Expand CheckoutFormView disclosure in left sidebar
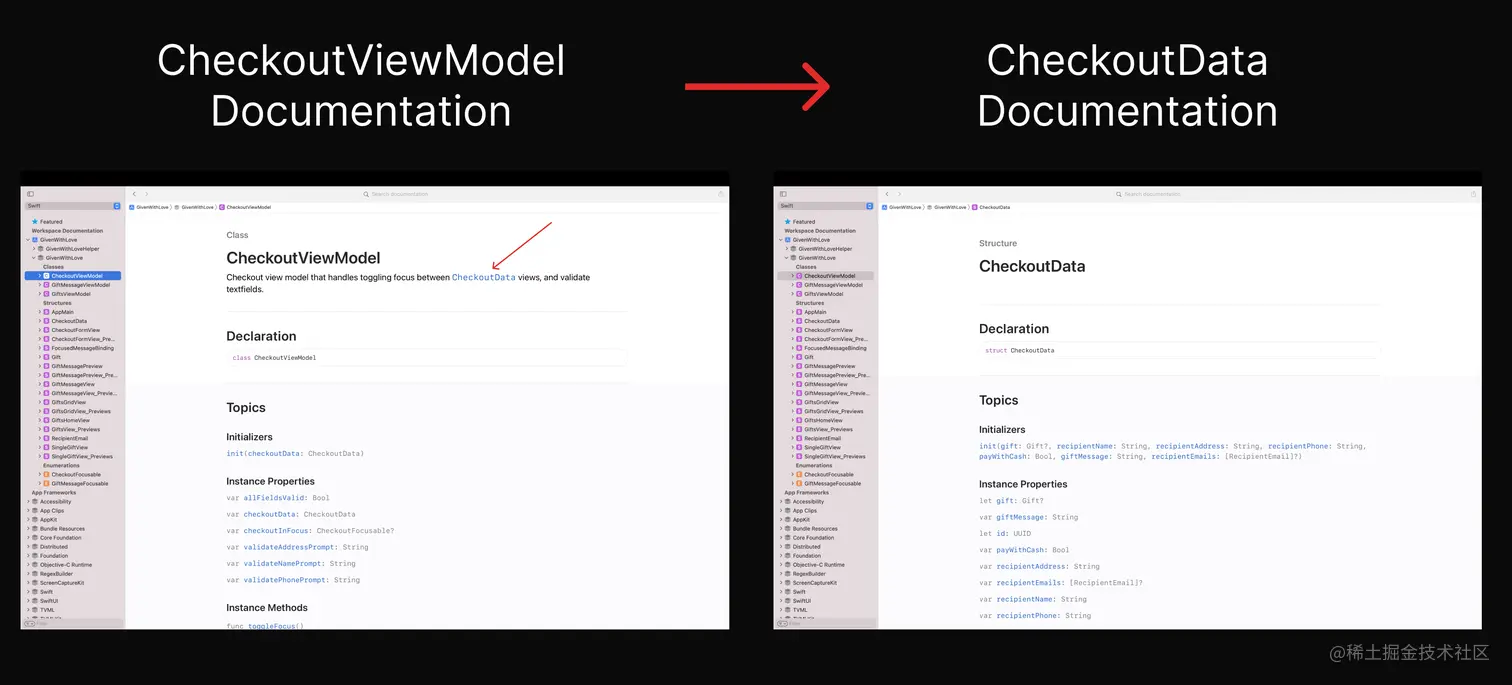 [40, 330]
